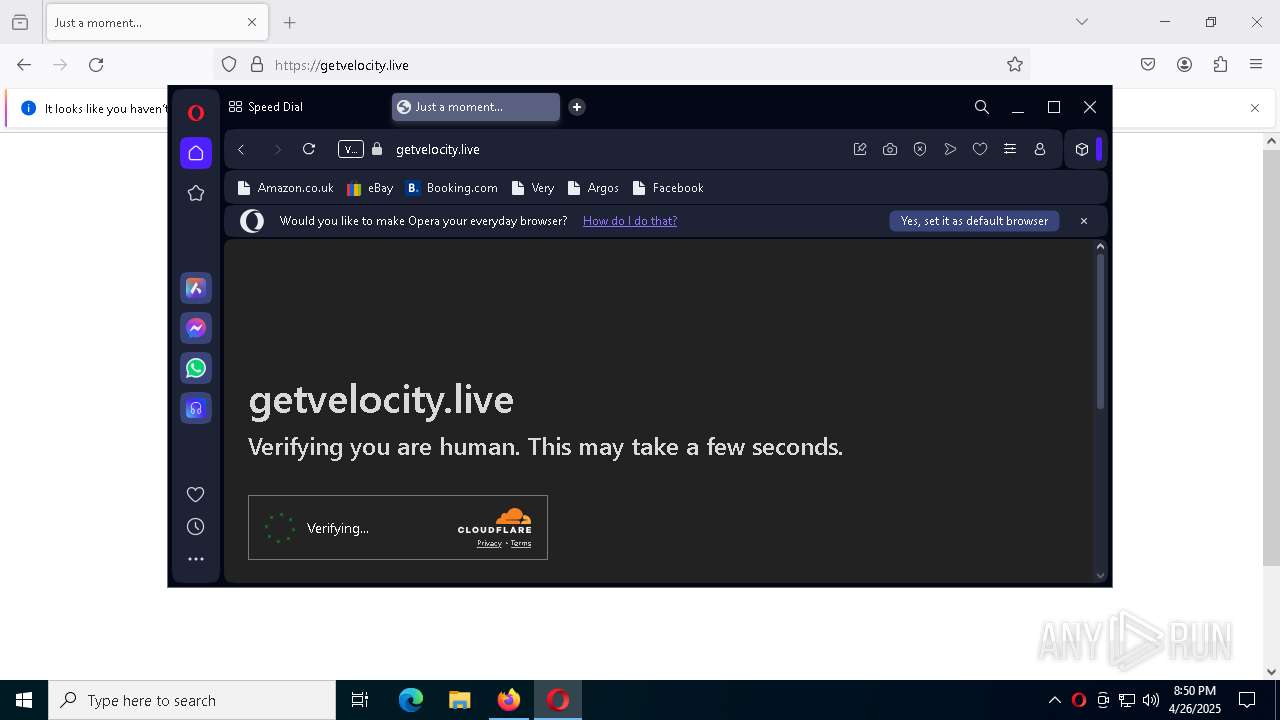The image size is (1280, 720).
Task: Reload the page in Opera
Action: (x=309, y=149)
